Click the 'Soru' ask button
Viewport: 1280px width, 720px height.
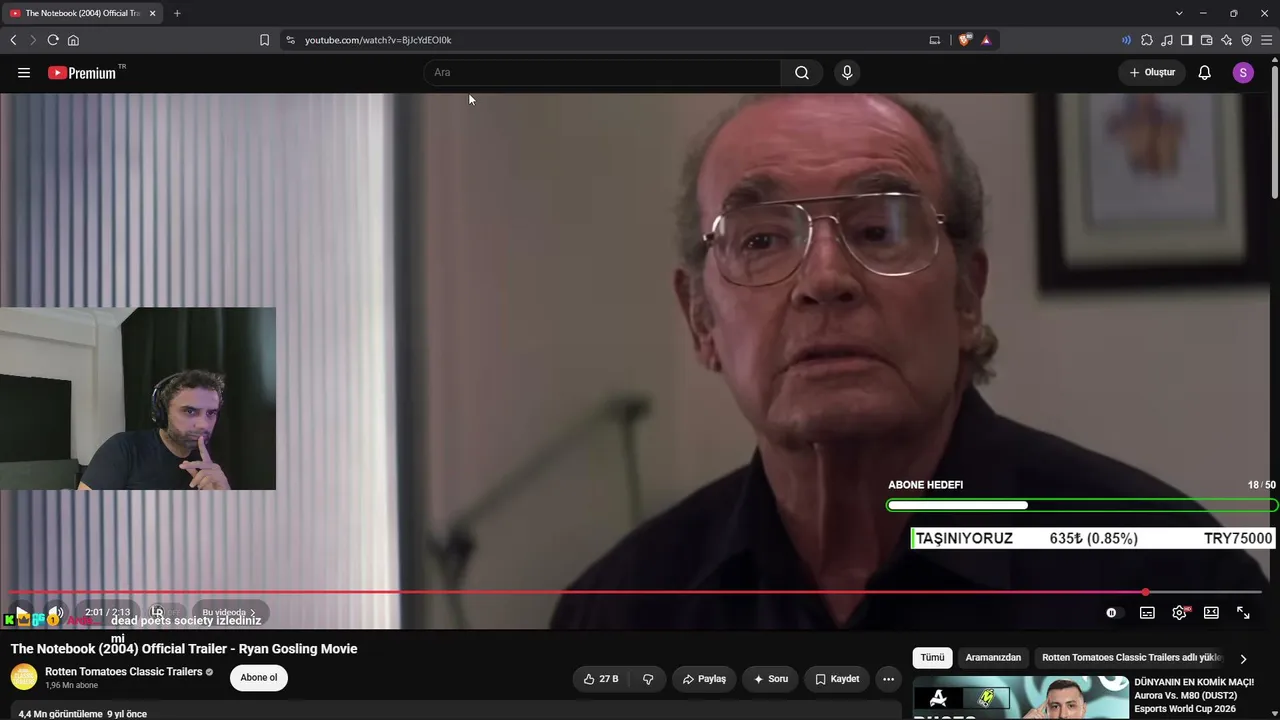pos(771,679)
